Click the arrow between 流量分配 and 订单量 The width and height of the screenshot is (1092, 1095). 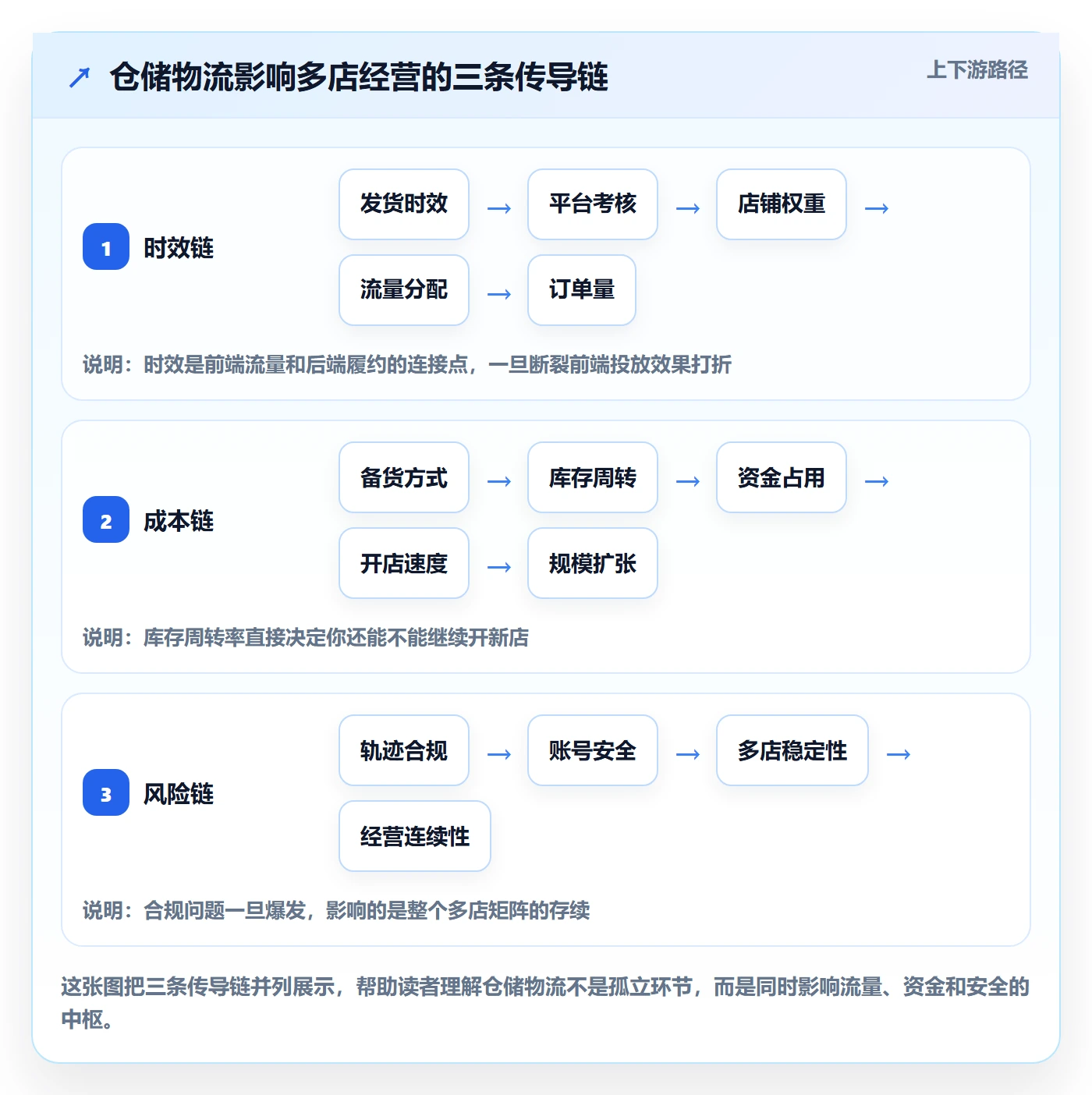tap(499, 294)
